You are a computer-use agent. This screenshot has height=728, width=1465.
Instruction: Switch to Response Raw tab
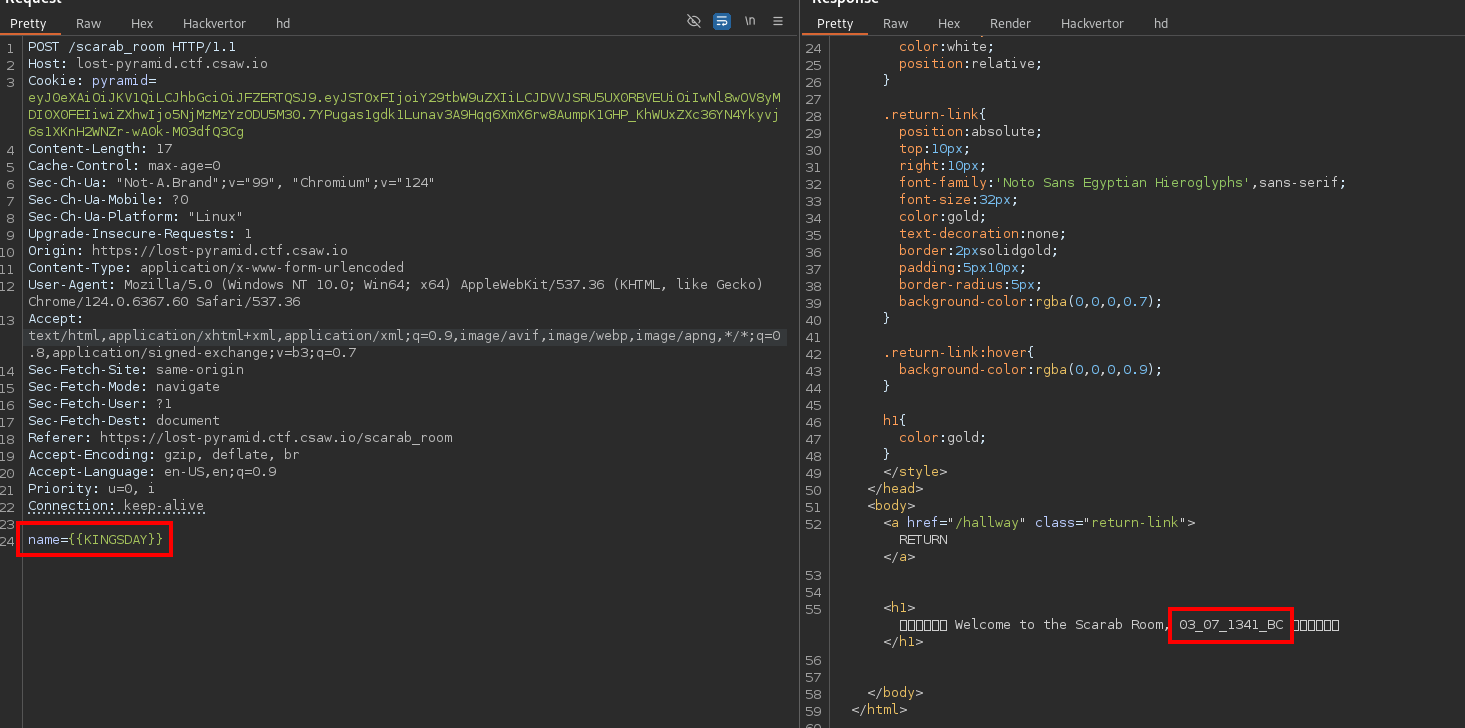(x=895, y=23)
